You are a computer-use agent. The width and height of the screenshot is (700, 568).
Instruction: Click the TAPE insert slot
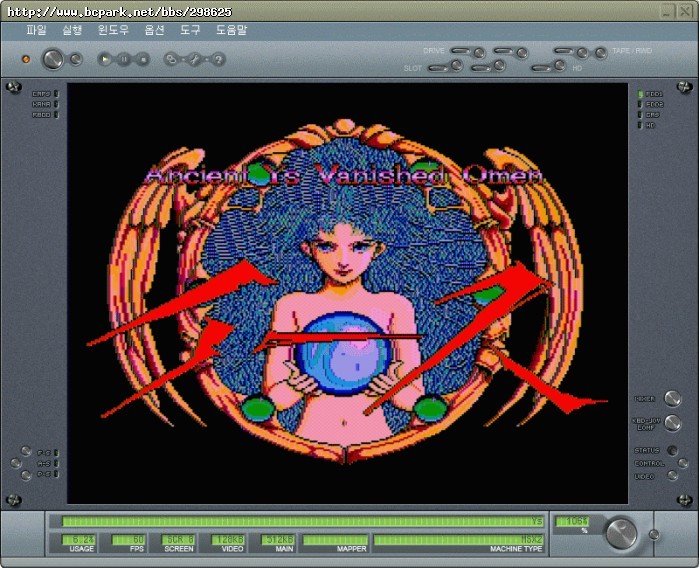(x=563, y=51)
